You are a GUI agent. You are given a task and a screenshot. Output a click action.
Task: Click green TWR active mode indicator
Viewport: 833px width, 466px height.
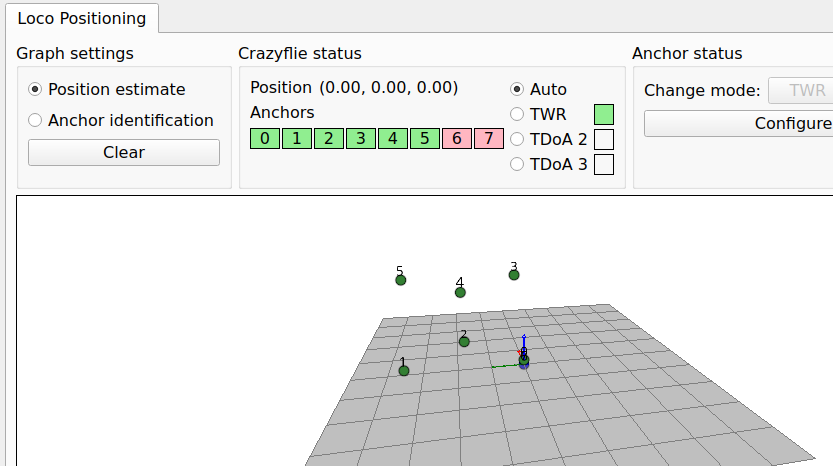[604, 114]
